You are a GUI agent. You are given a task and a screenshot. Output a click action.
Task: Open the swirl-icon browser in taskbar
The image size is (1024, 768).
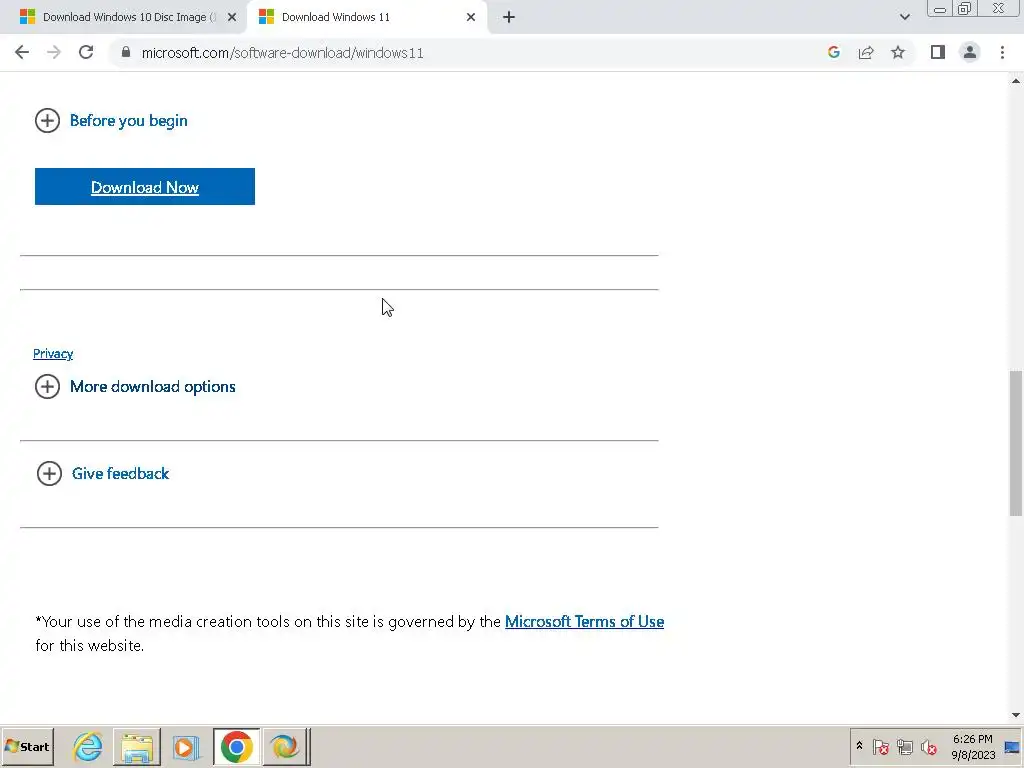pos(285,746)
